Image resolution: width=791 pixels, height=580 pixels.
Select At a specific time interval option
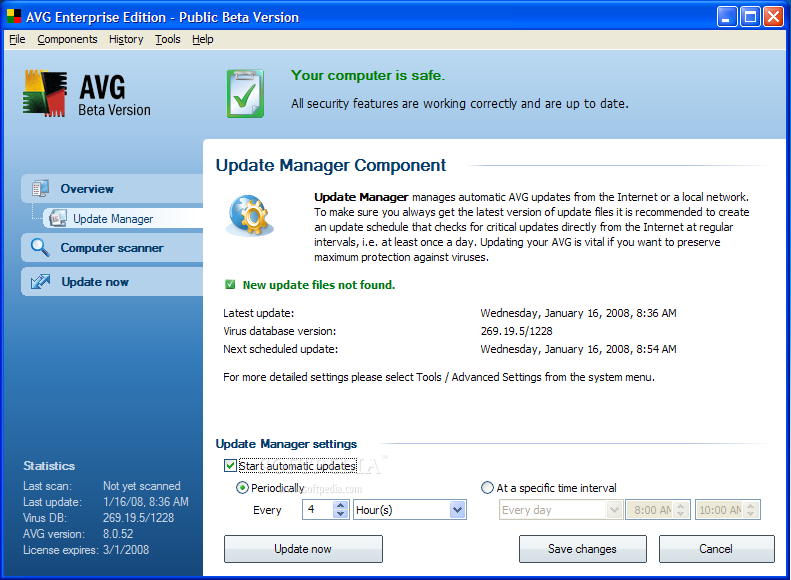coord(487,488)
